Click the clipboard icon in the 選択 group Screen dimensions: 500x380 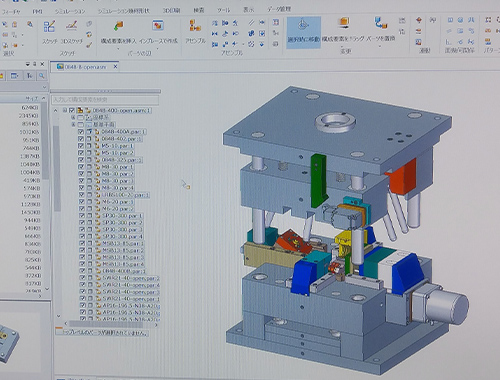[x=15, y=24]
